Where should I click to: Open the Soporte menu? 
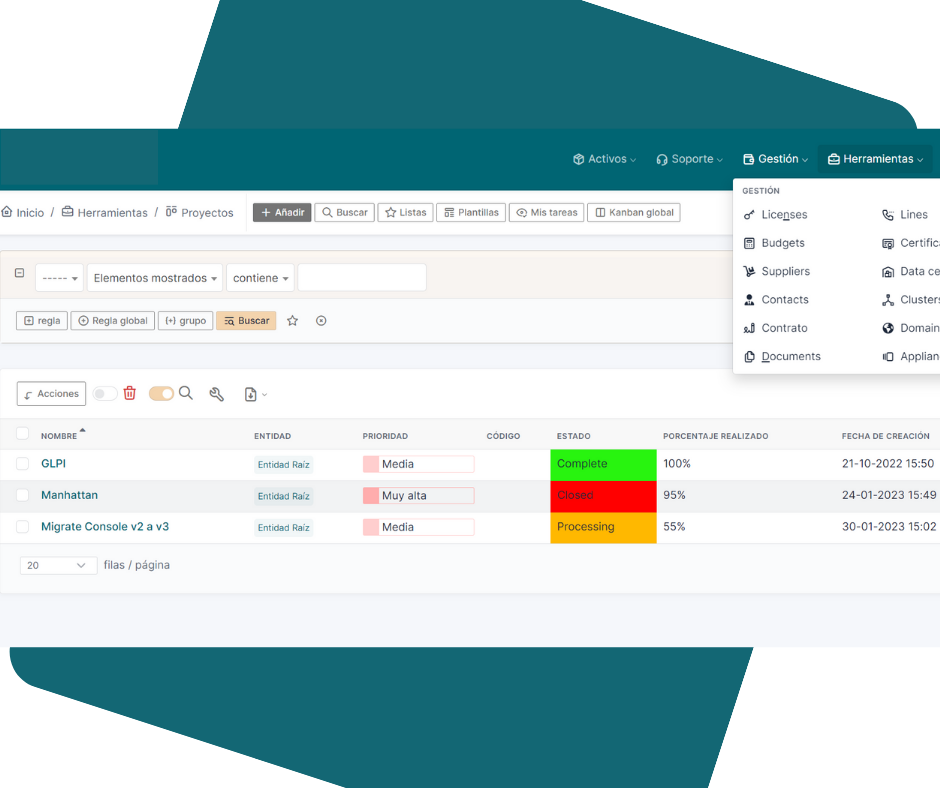pos(690,159)
